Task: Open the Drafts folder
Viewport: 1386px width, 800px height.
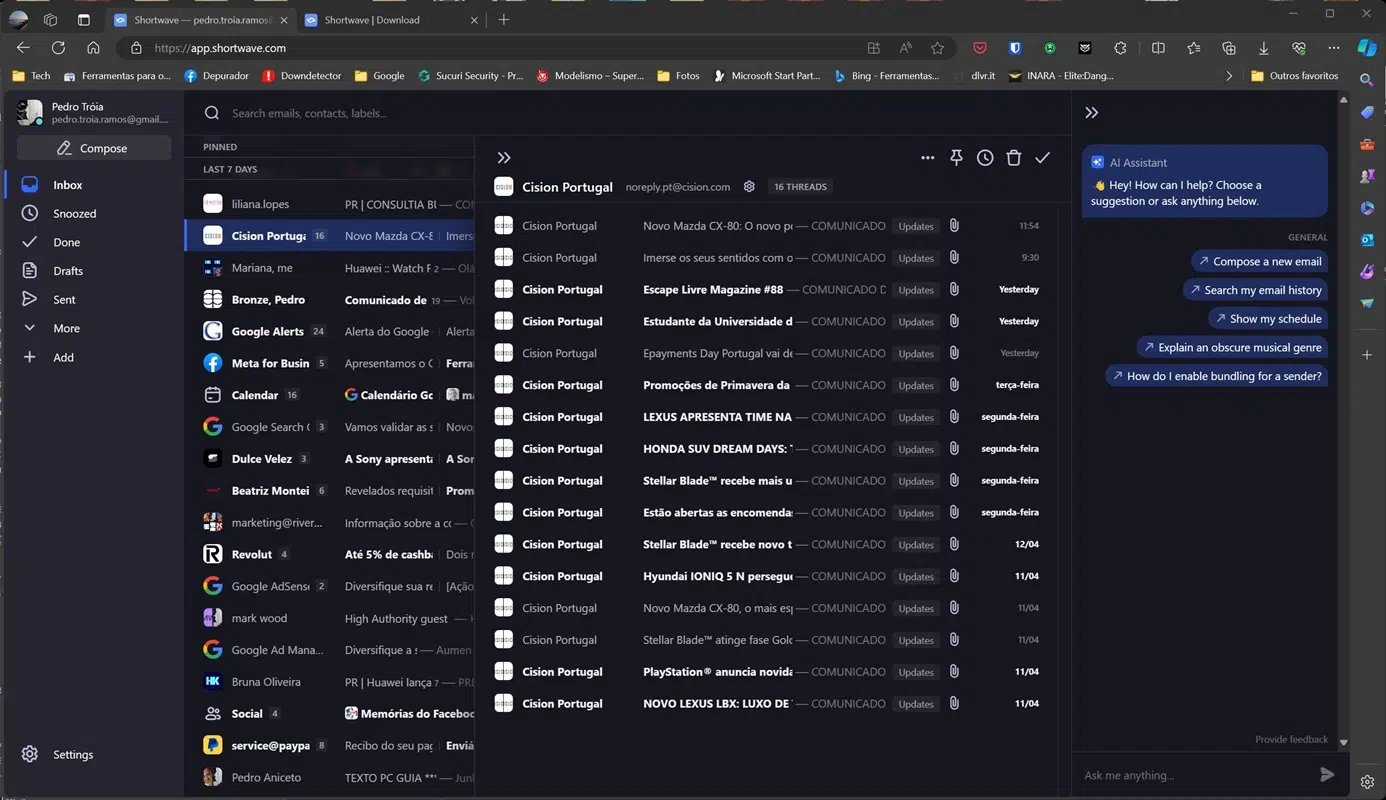Action: pyautogui.click(x=68, y=271)
